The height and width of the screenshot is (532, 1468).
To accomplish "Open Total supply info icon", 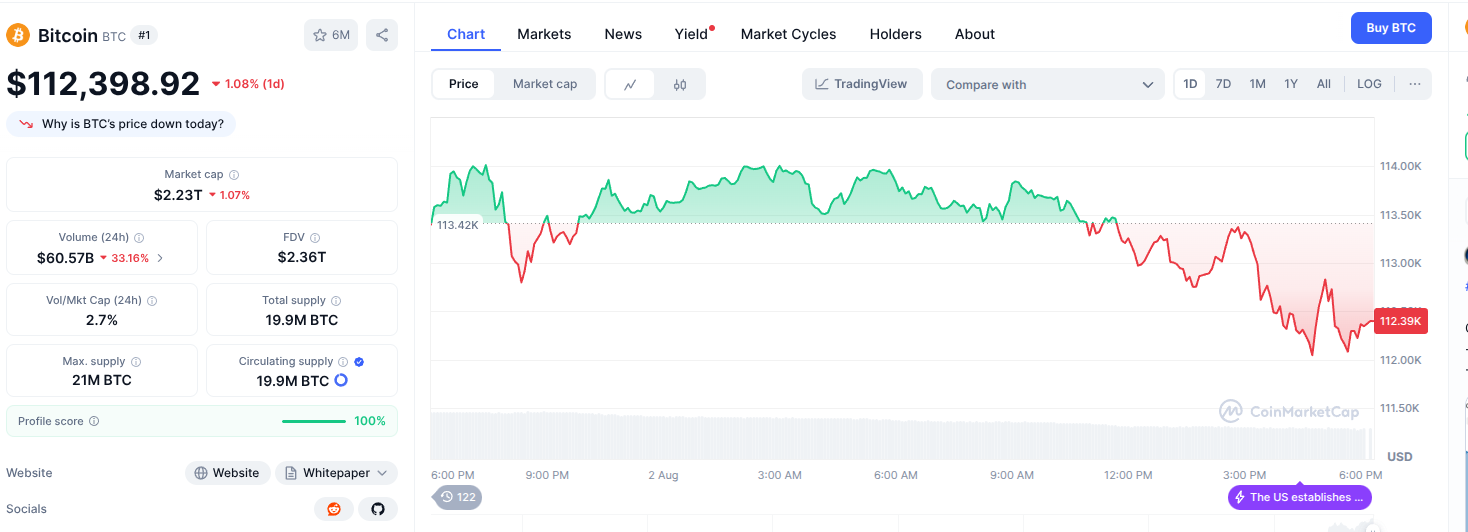I will tap(336, 300).
